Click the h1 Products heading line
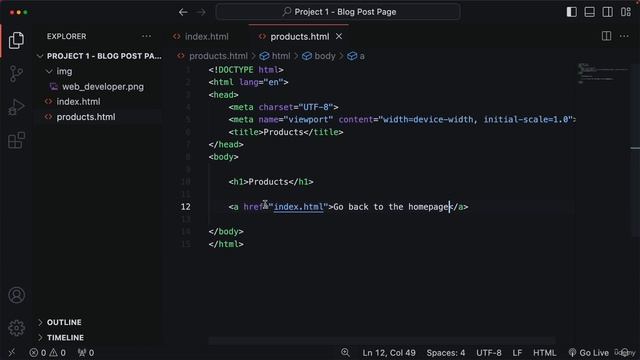 pos(271,182)
